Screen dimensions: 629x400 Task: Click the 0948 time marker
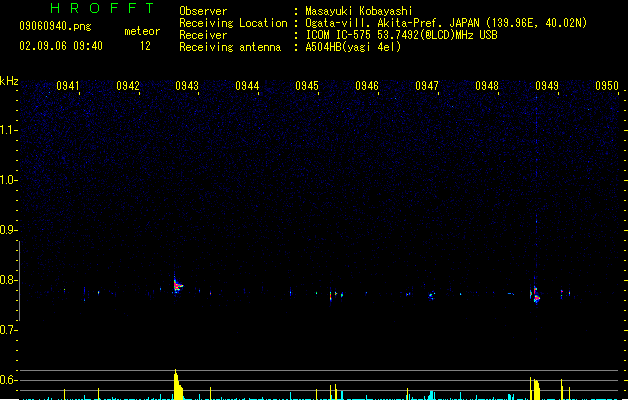487,86
